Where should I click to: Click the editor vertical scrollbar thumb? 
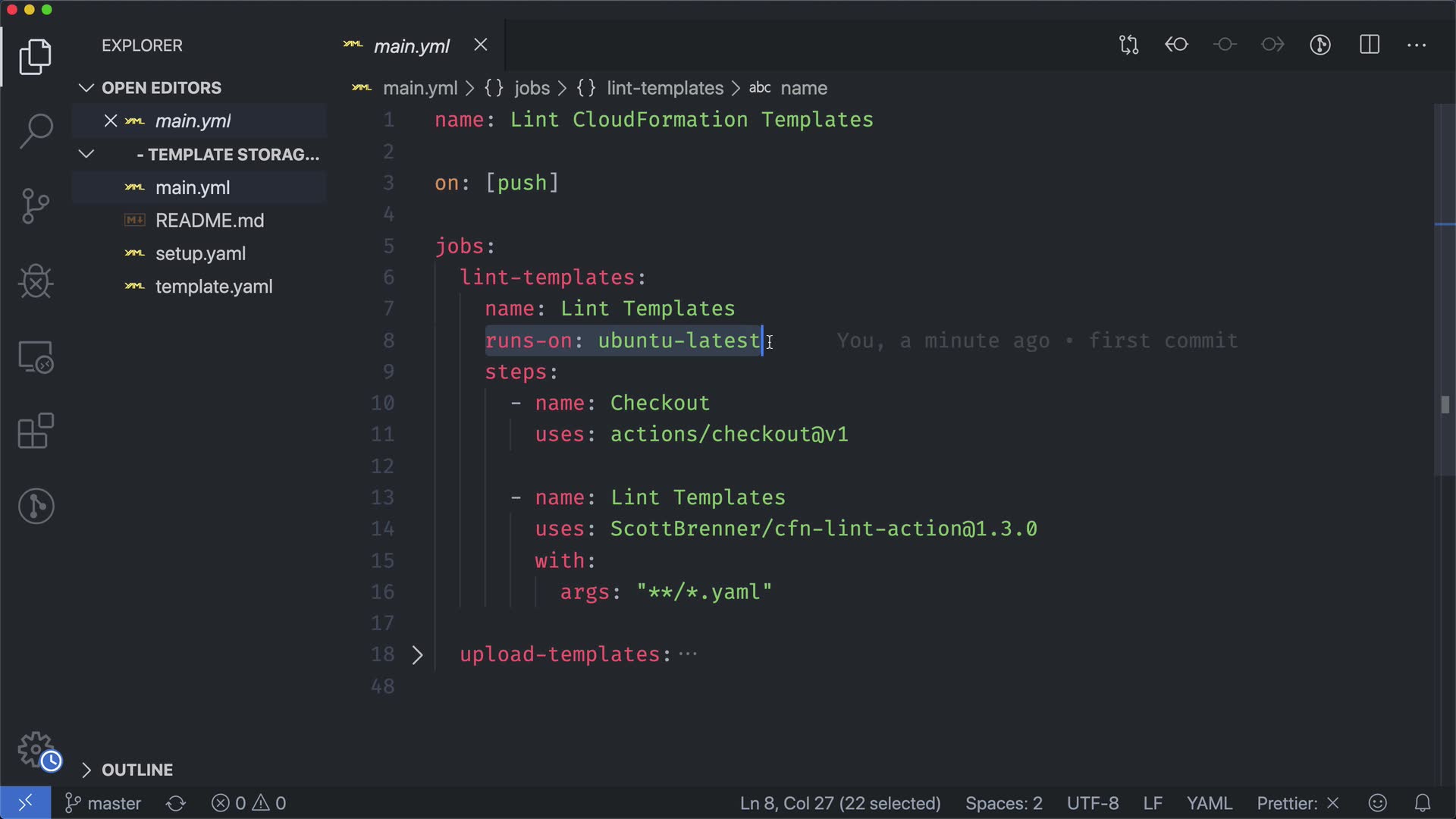coord(1445,405)
